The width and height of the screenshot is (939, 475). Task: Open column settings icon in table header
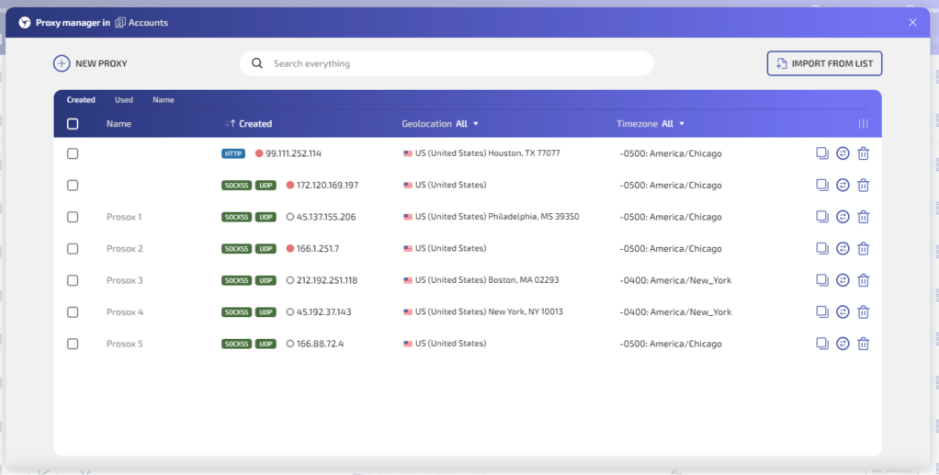click(x=863, y=124)
